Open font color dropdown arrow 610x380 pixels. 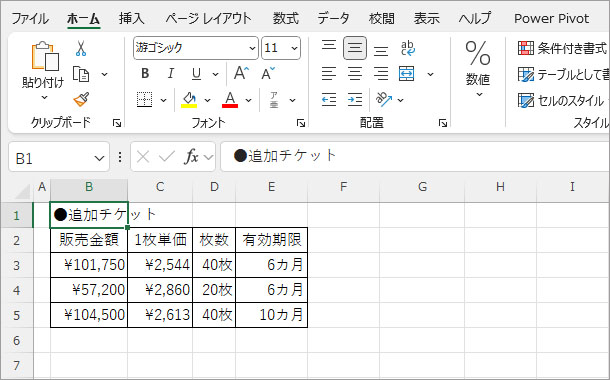coord(248,100)
